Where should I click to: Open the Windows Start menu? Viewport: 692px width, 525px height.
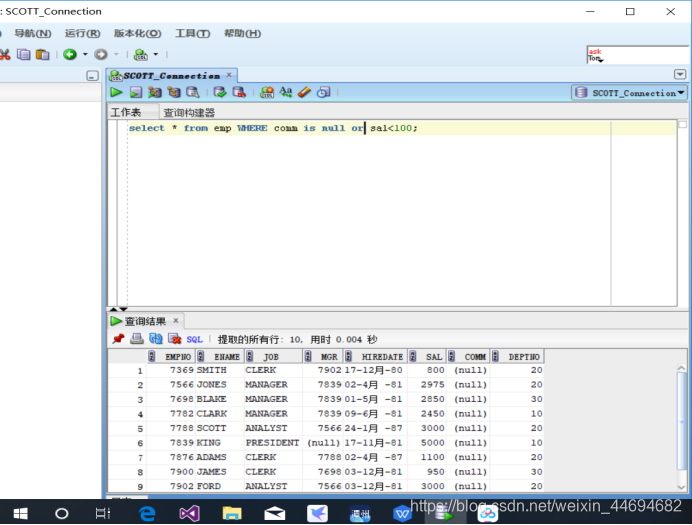20,514
